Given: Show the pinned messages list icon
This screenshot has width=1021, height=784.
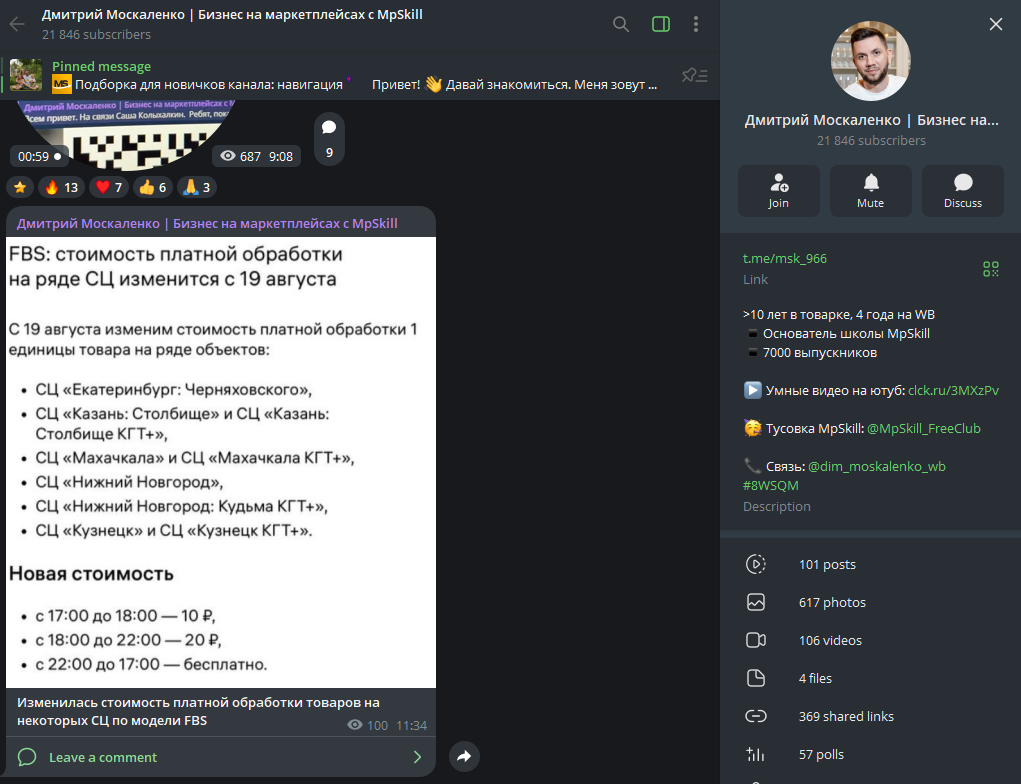Looking at the screenshot, I should 695,76.
